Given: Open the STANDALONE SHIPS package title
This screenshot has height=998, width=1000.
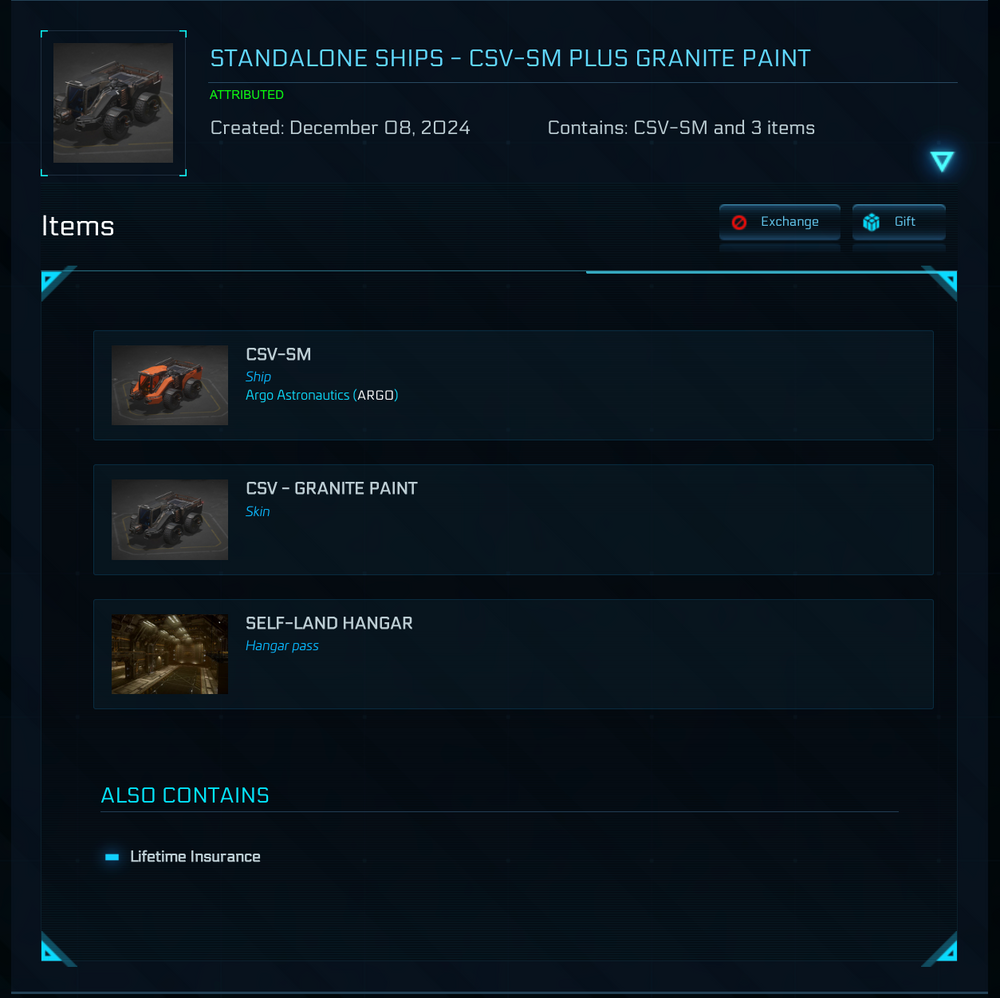Looking at the screenshot, I should pyautogui.click(x=510, y=58).
